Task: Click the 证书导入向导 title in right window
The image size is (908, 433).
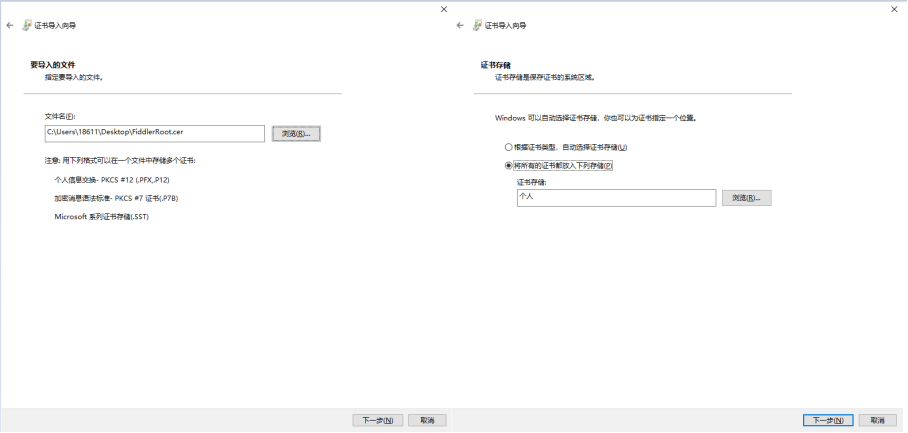Action: click(506, 25)
